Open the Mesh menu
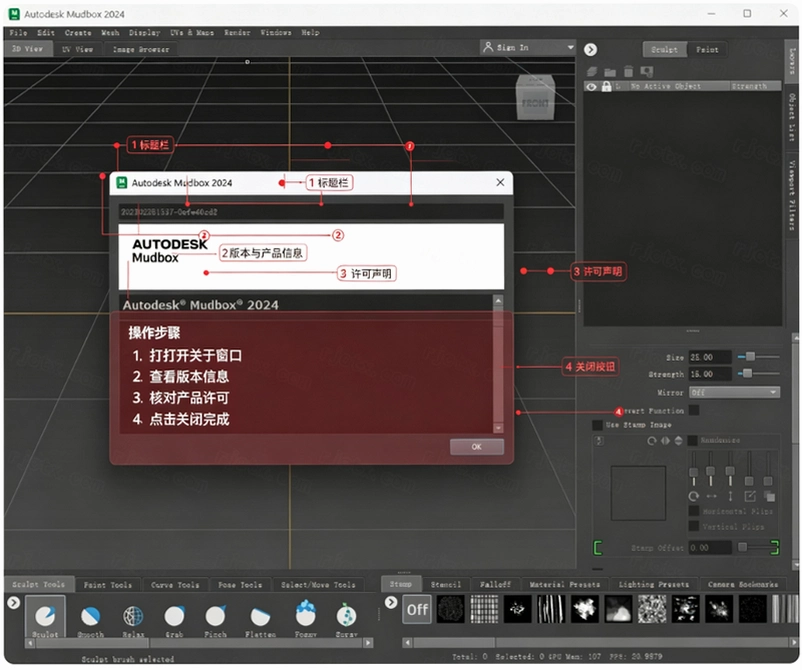This screenshot has height=670, width=802. point(110,33)
